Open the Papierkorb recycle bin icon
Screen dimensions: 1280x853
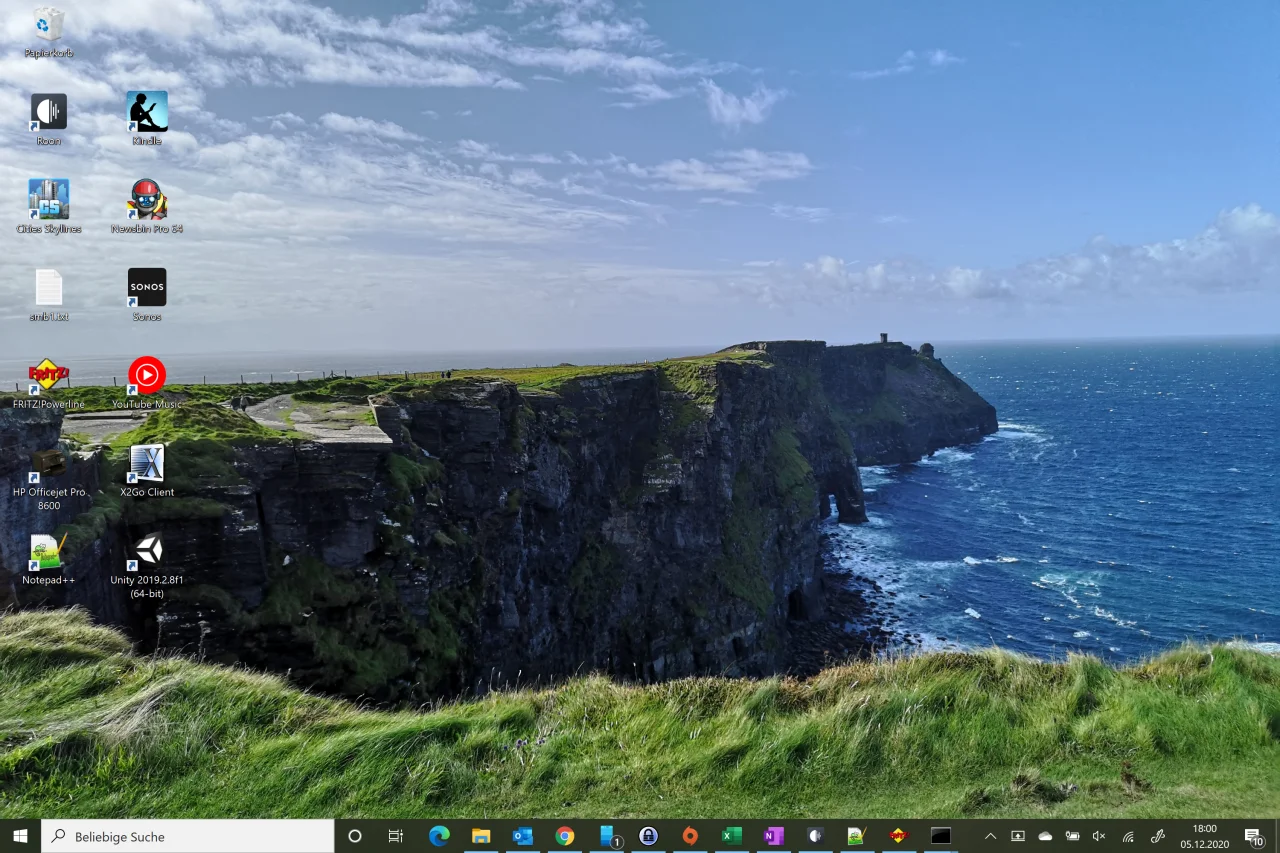coord(48,25)
